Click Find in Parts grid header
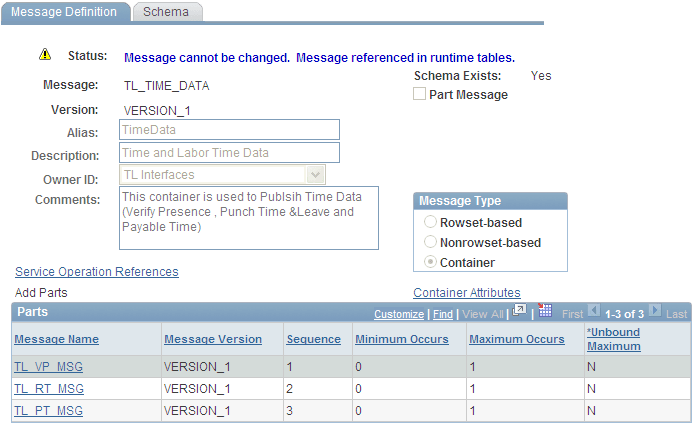The image size is (699, 428). (443, 314)
